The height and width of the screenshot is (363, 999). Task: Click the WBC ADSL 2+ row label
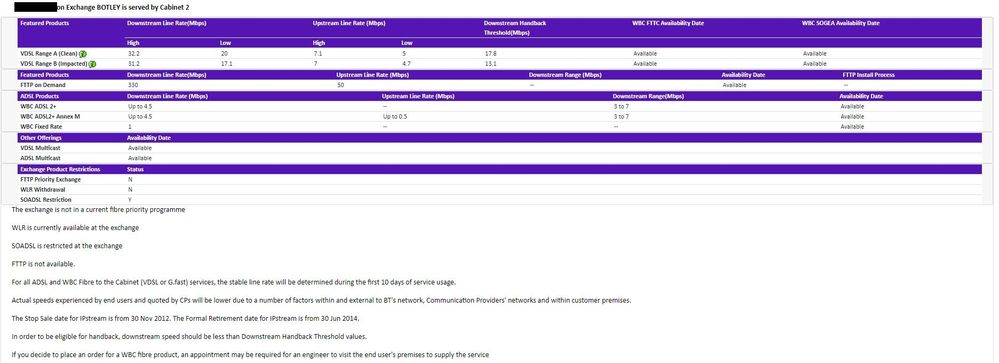[x=41, y=106]
